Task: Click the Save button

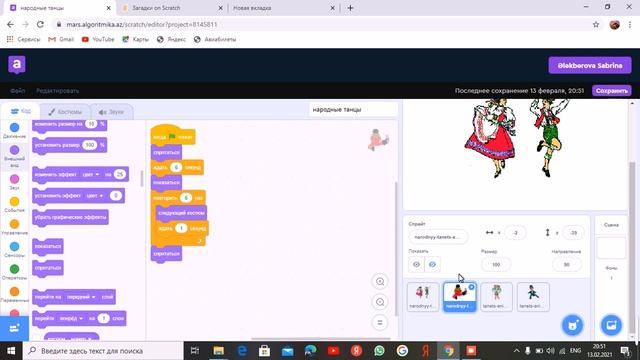Action: 611,91
